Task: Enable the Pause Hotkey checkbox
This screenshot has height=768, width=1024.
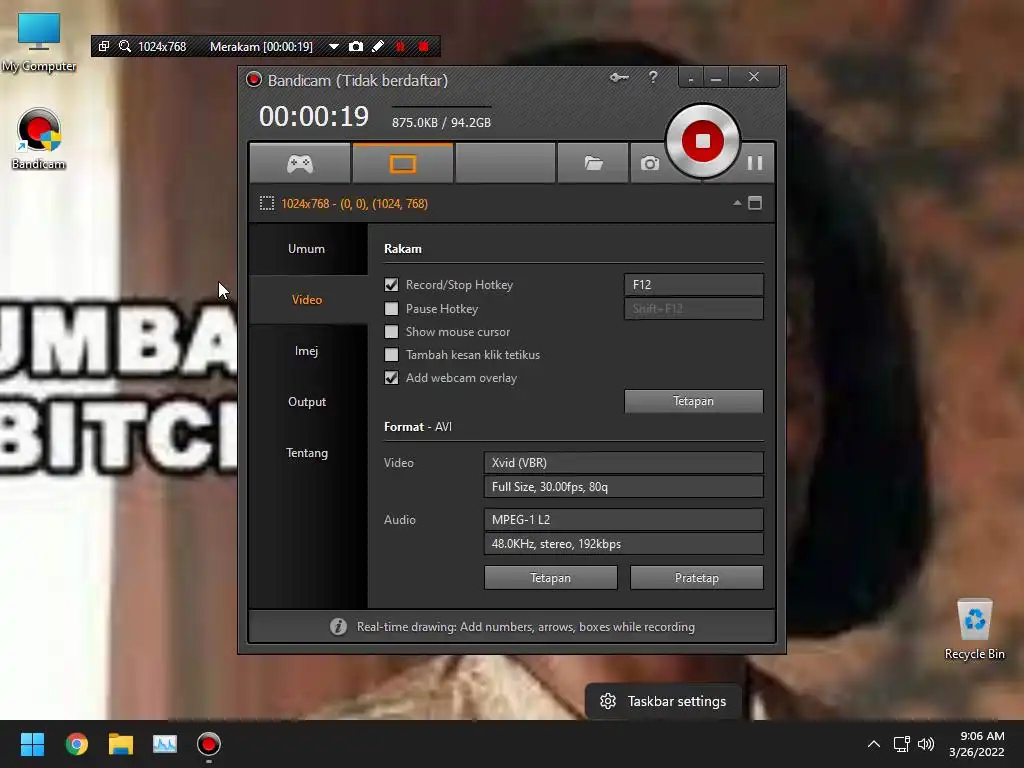Action: pos(391,308)
